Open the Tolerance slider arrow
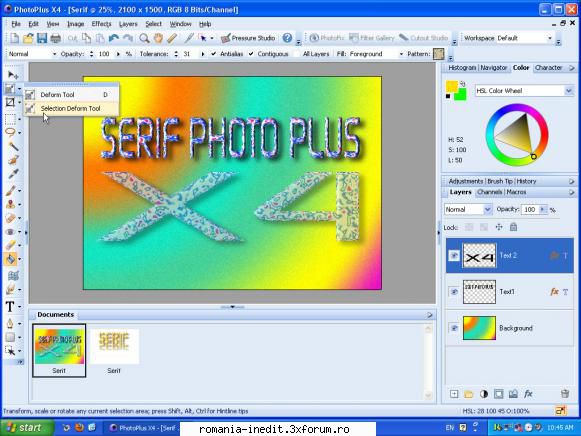Viewport: 581px width, 436px height. (x=202, y=54)
